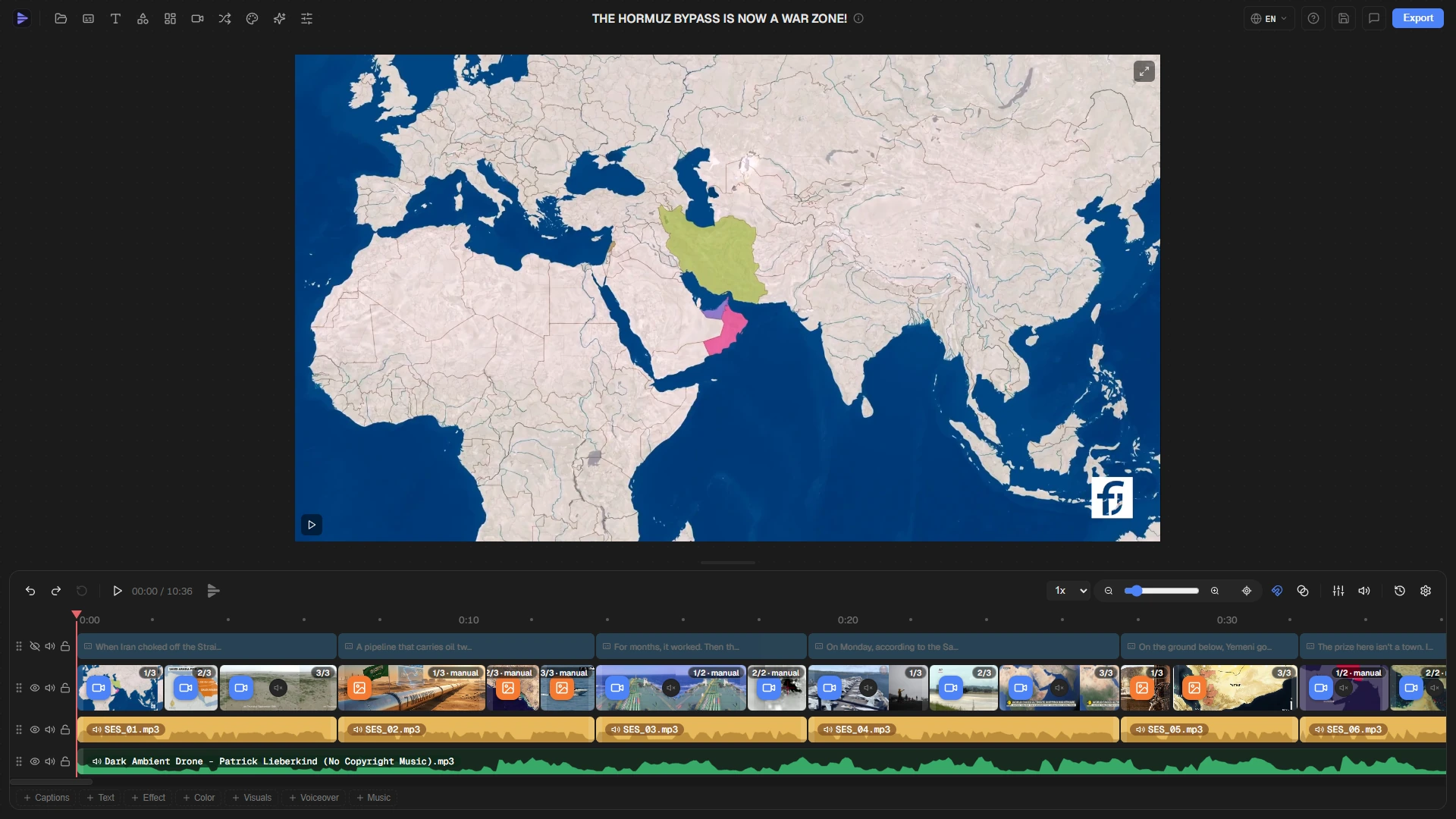Image resolution: width=1456 pixels, height=819 pixels.
Task: Open the version history clock icon
Action: point(1400,591)
